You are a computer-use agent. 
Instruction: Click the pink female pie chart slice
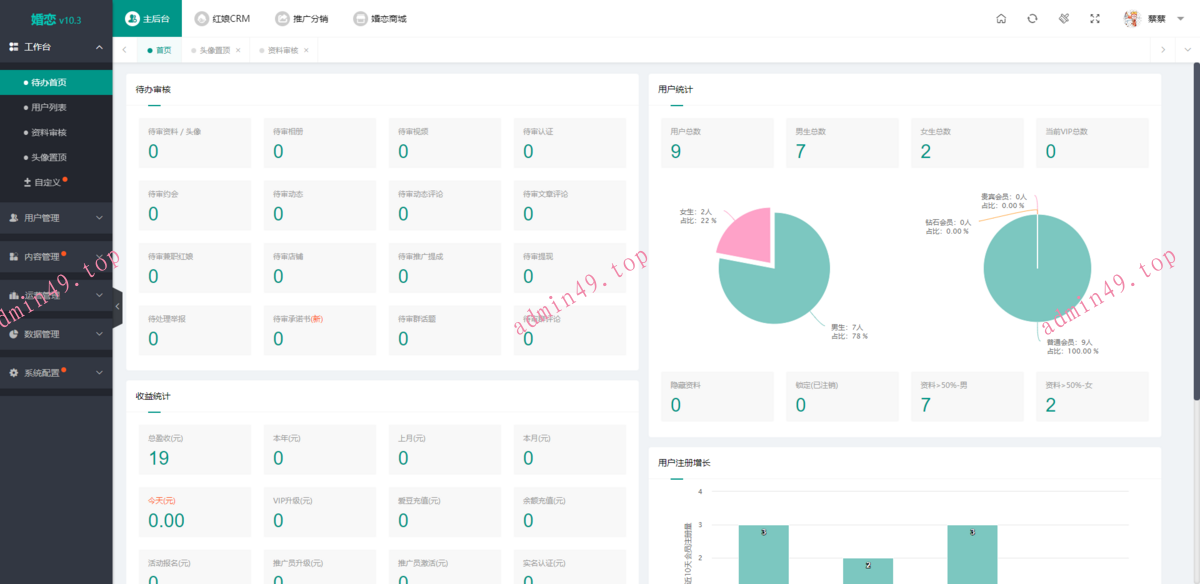click(x=745, y=234)
